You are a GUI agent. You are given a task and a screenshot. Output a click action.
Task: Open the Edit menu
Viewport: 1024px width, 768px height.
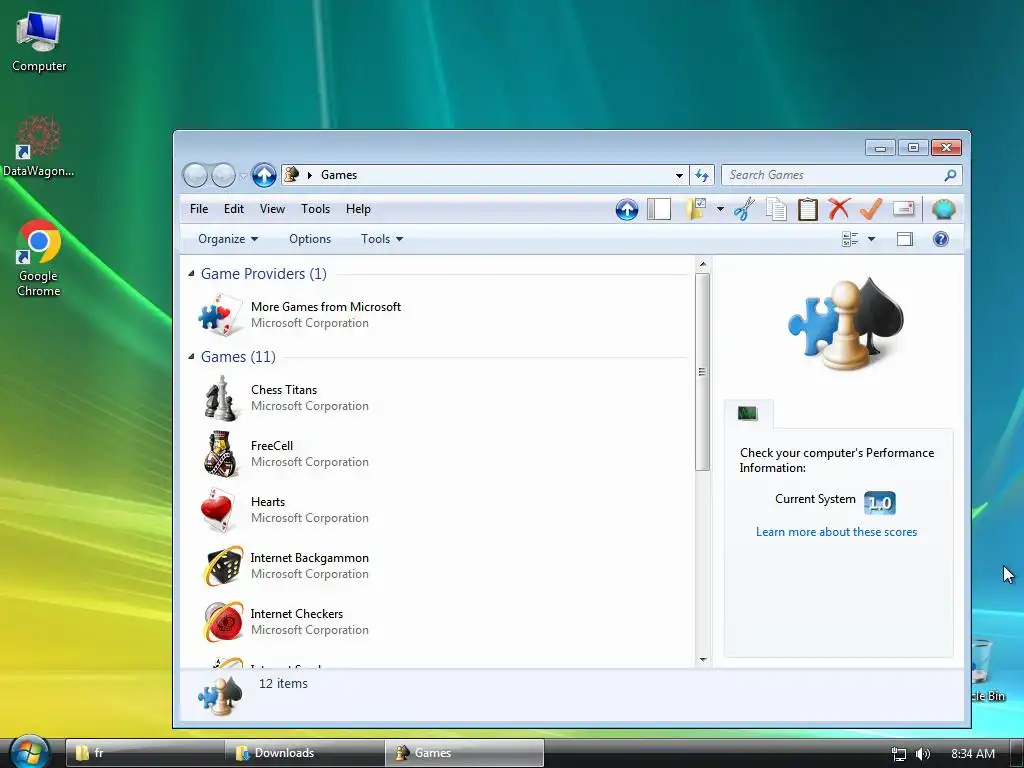tap(234, 209)
